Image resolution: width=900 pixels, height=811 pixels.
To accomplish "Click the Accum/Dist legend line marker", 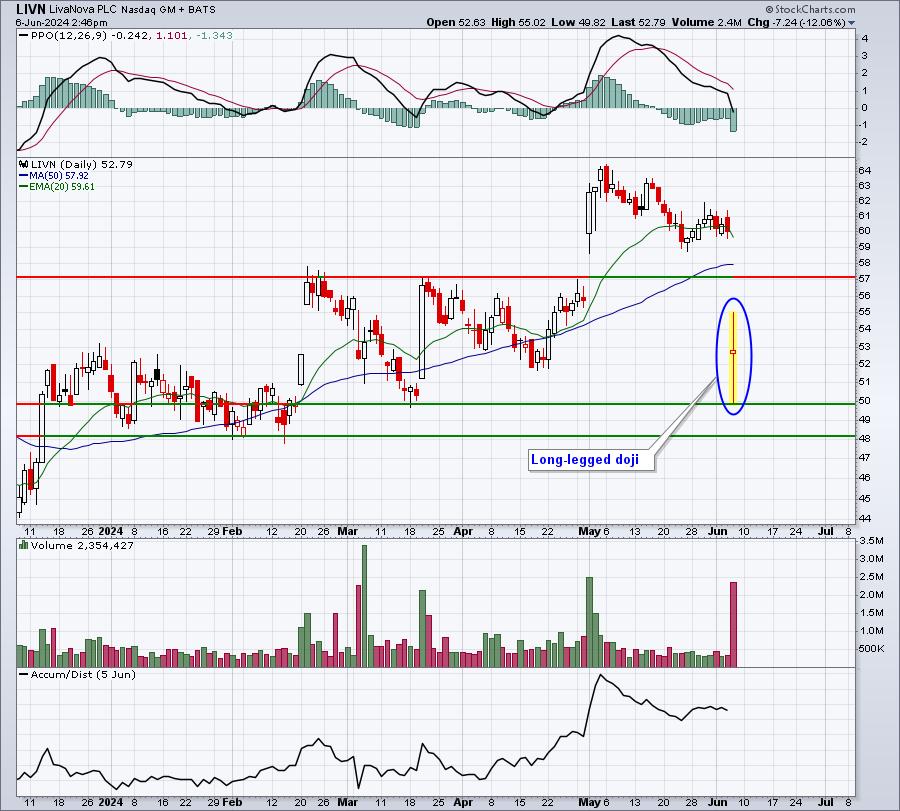I will coord(24,674).
